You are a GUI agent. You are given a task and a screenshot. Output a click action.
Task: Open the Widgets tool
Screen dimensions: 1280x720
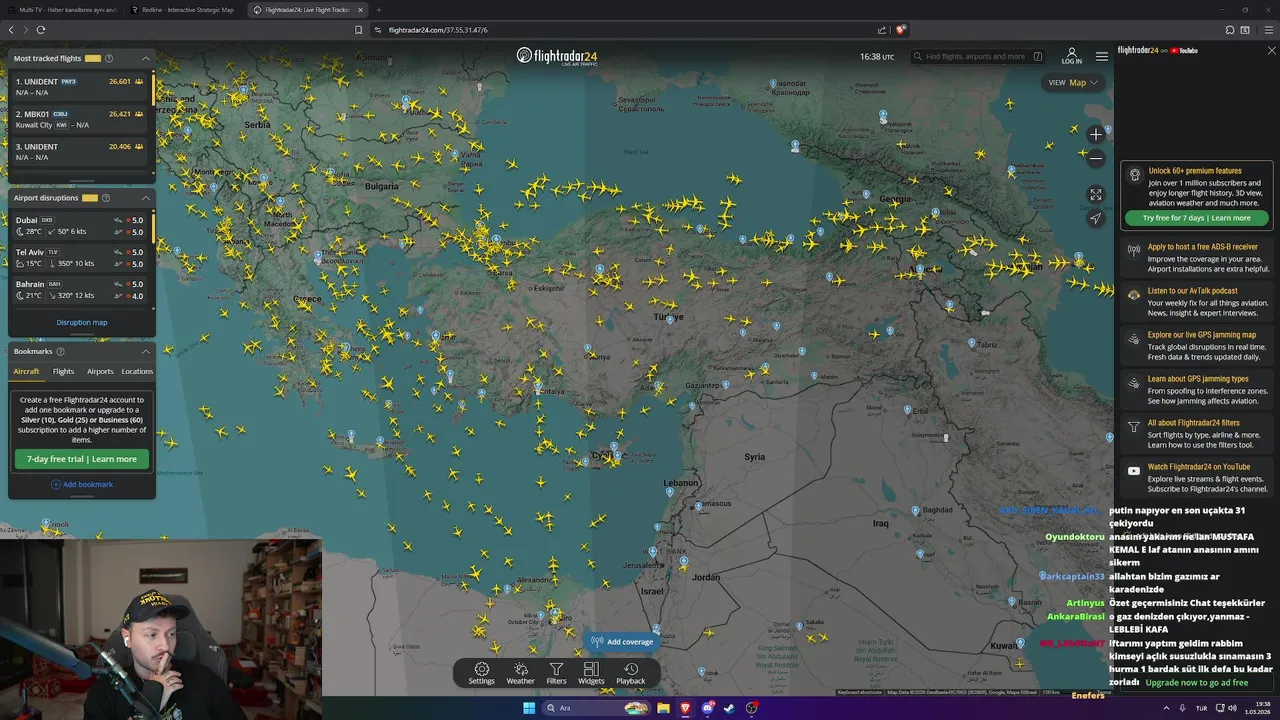591,673
